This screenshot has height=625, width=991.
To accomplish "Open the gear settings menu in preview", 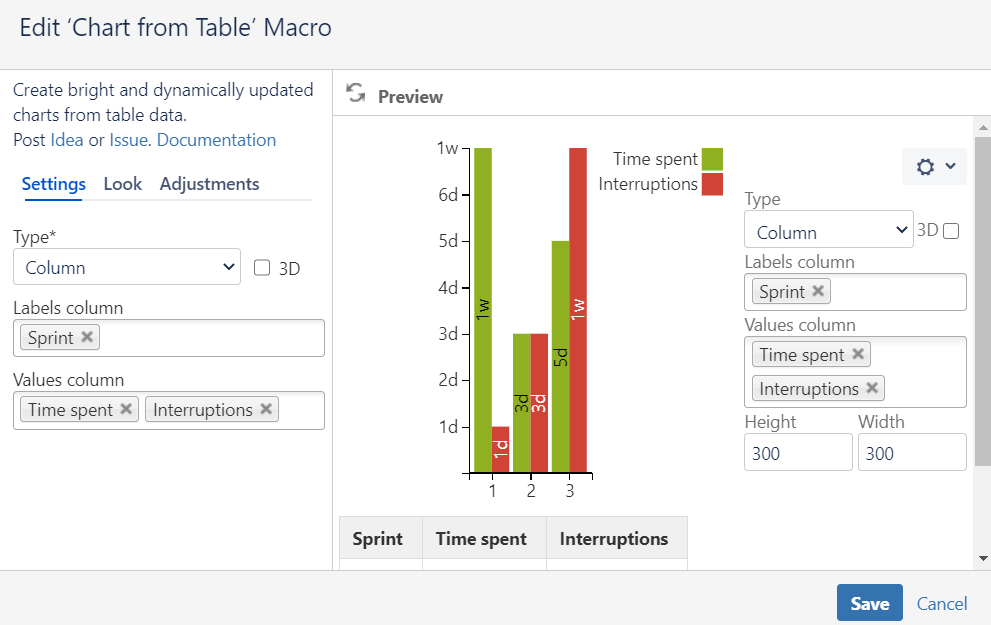I will (935, 167).
